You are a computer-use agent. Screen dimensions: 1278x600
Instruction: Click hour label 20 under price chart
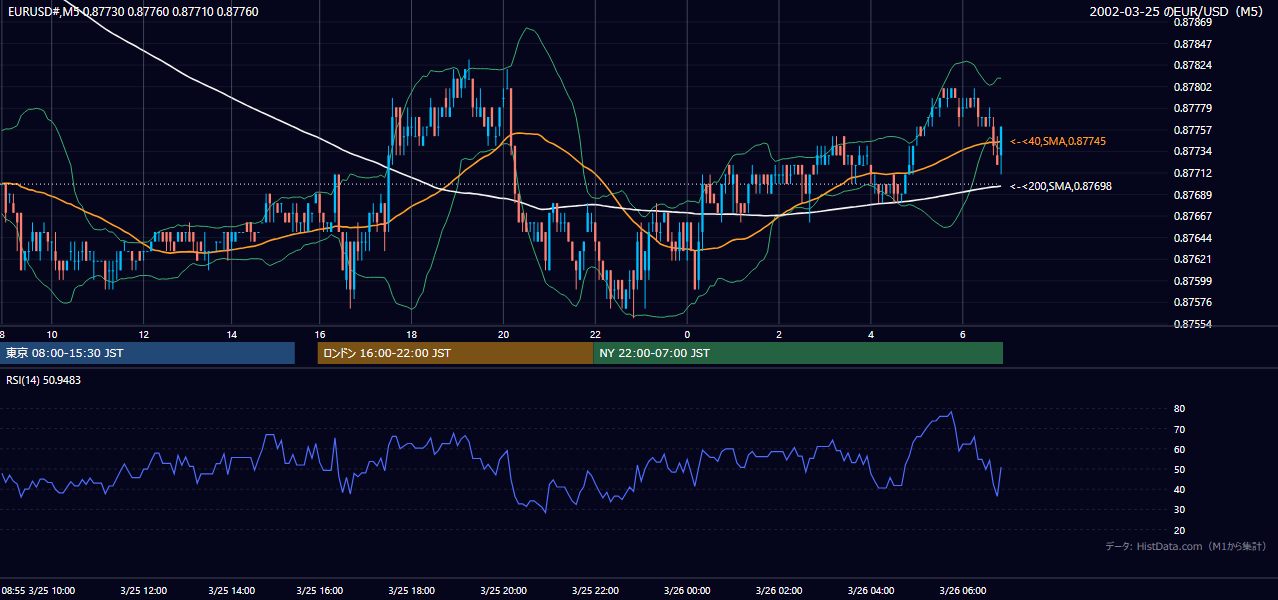pyautogui.click(x=503, y=334)
